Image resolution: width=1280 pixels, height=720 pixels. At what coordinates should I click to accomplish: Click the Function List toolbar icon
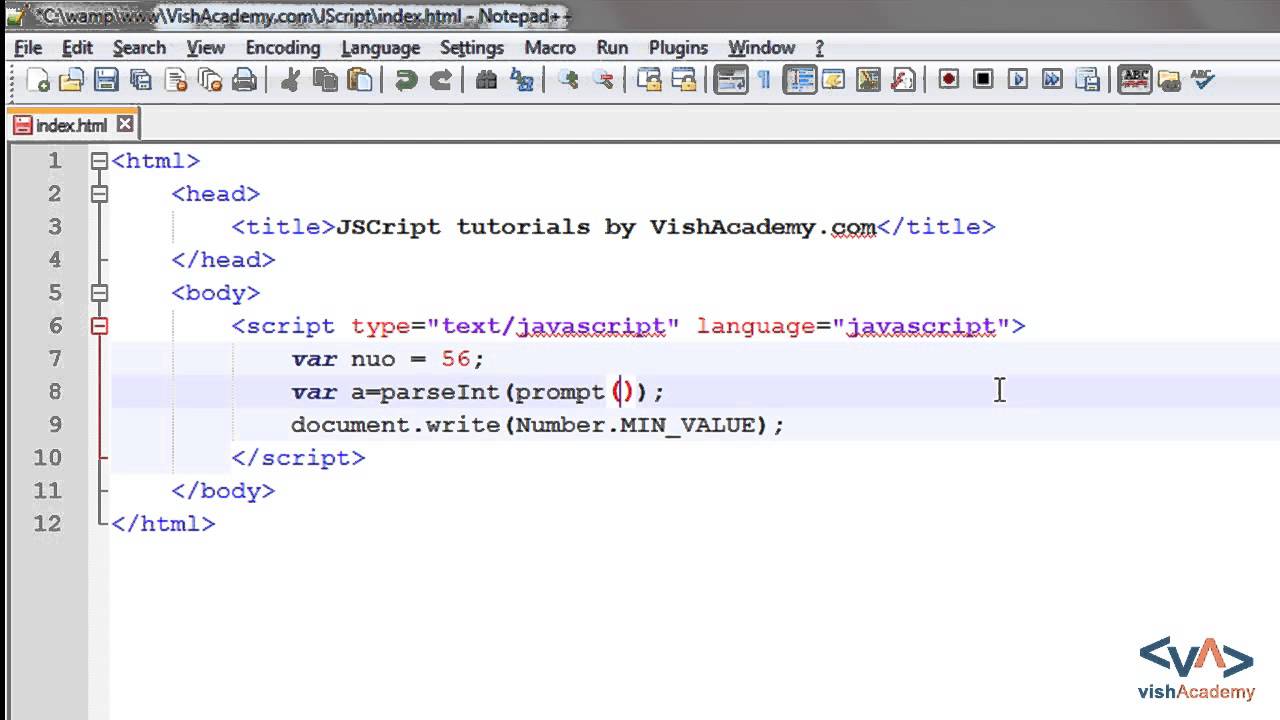[903, 80]
